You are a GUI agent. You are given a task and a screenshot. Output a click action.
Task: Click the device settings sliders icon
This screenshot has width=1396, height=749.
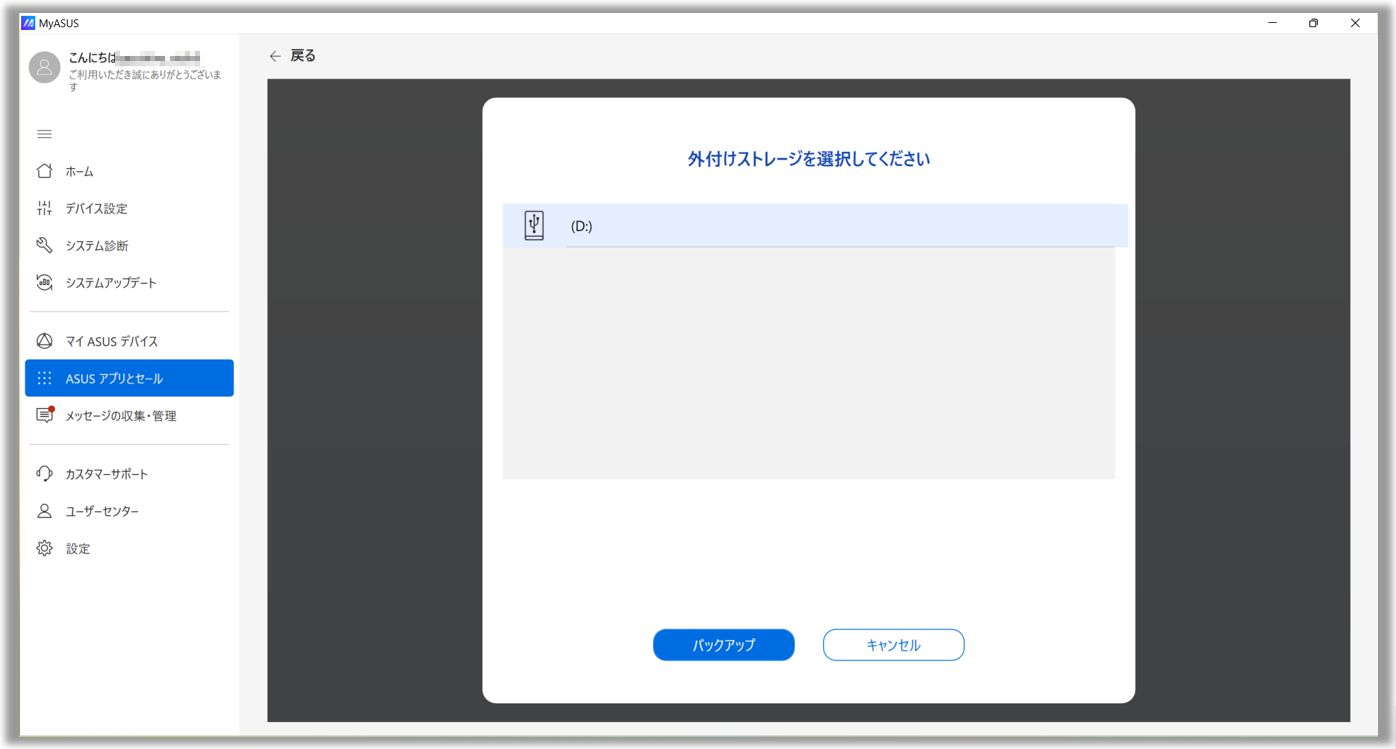coord(44,208)
